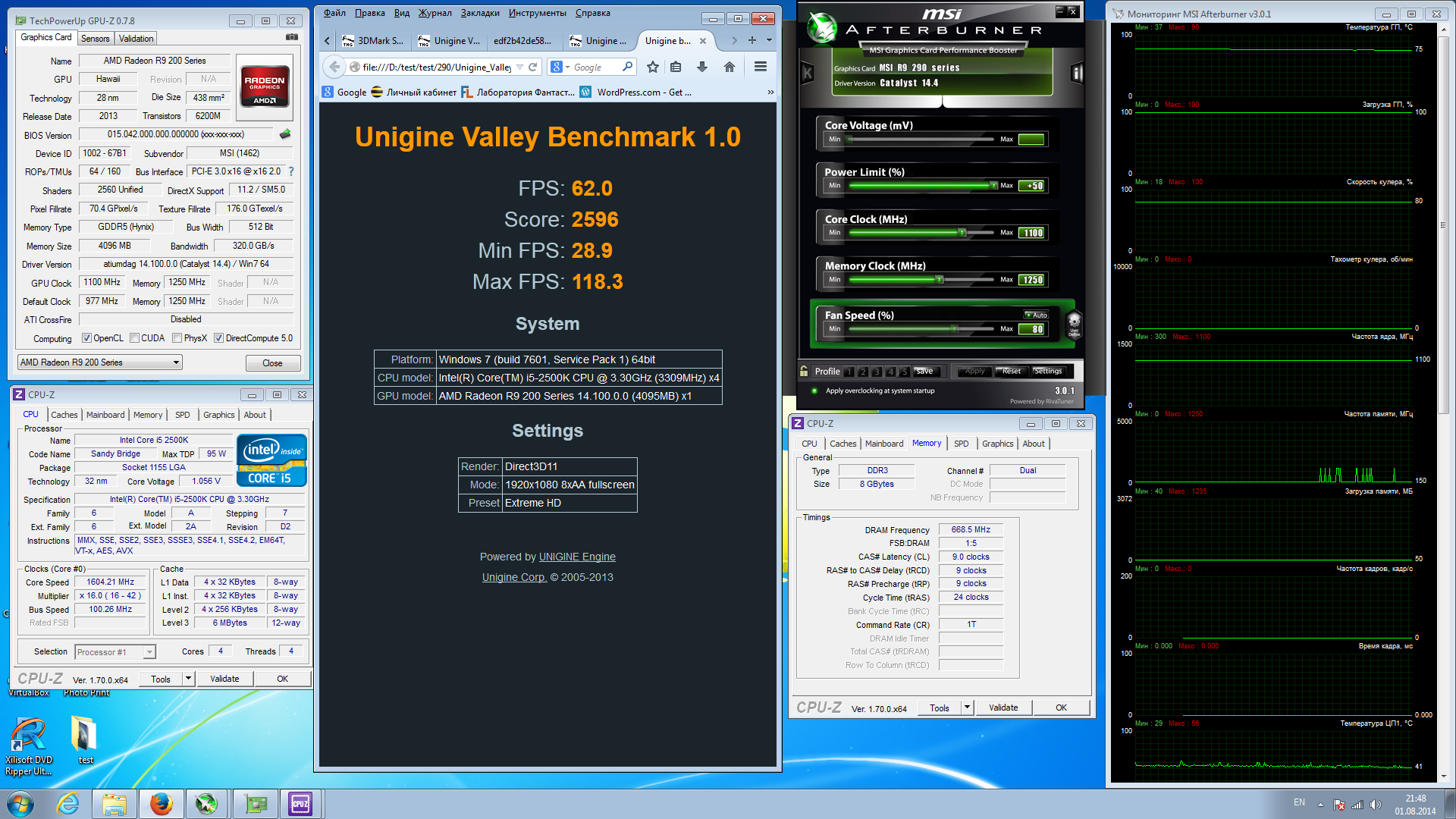Click Afterburner Settings button
The height and width of the screenshot is (819, 1456).
(1048, 371)
